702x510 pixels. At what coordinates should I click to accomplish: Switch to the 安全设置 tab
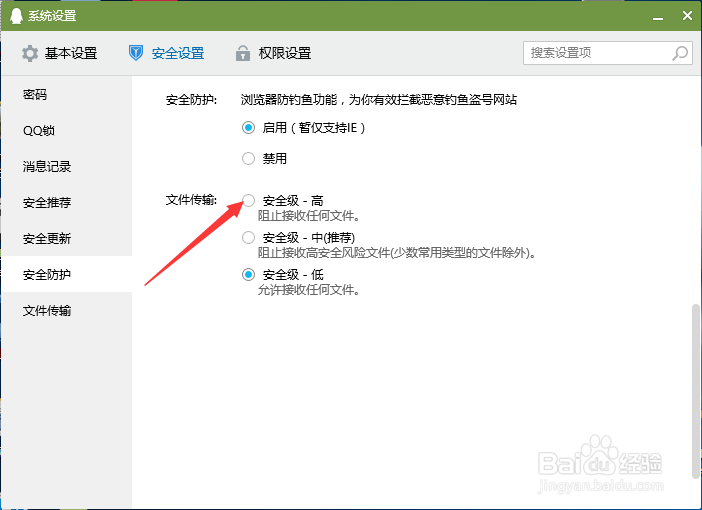pyautogui.click(x=167, y=53)
